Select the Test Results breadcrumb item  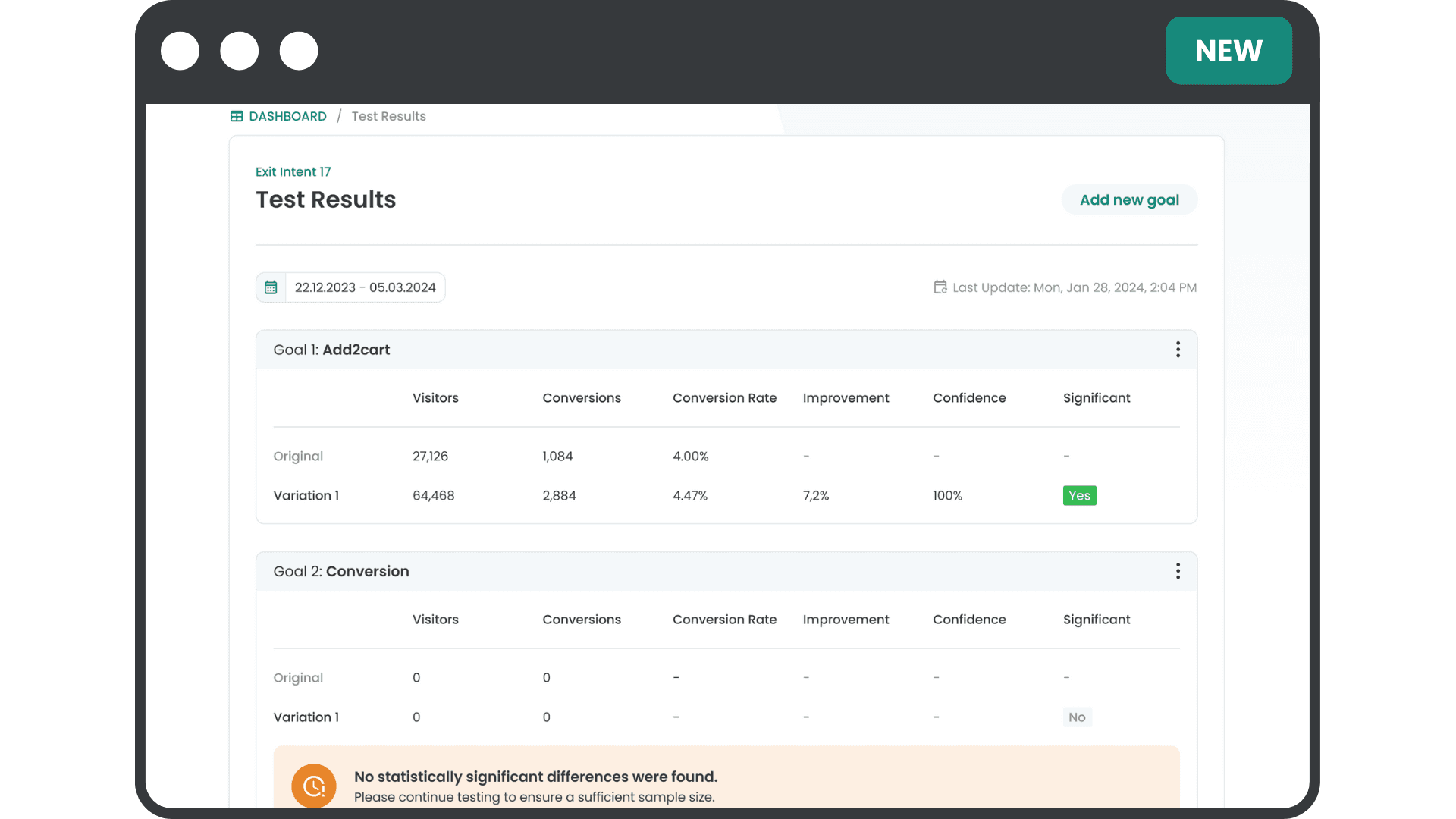[388, 116]
